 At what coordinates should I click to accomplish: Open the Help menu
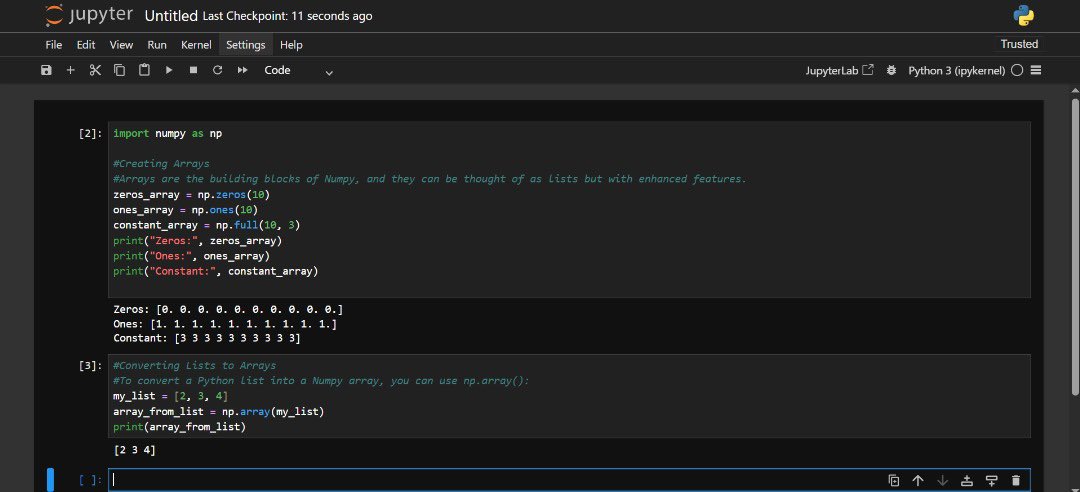(x=291, y=45)
